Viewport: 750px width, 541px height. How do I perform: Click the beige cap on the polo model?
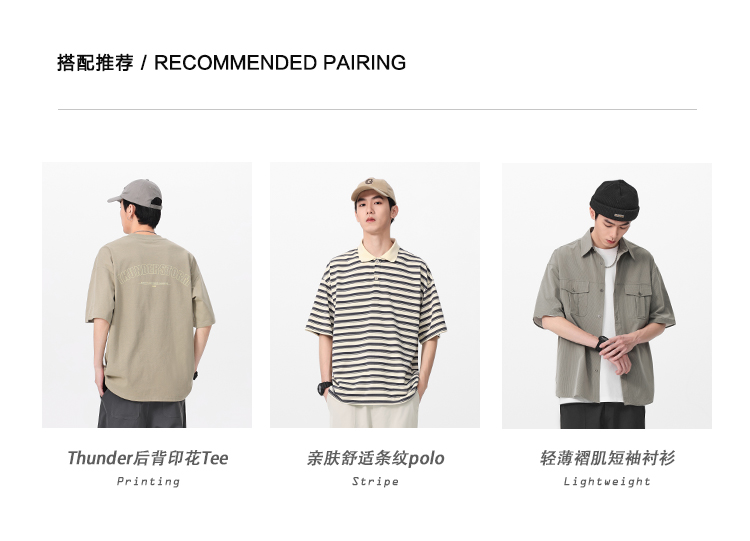(x=374, y=189)
